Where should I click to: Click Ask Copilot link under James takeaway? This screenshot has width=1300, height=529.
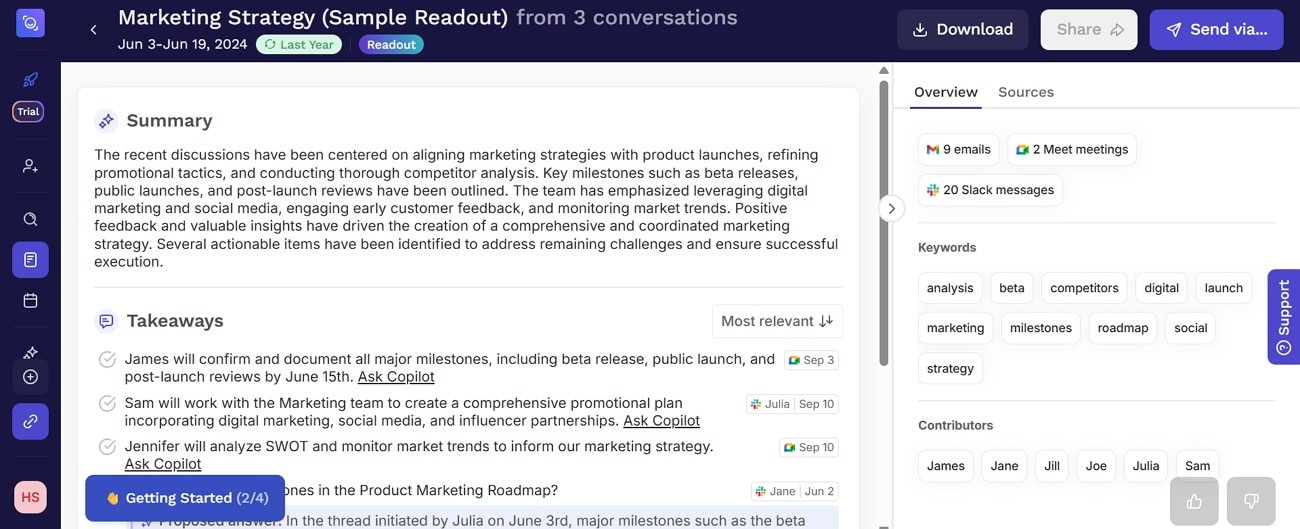coord(396,377)
